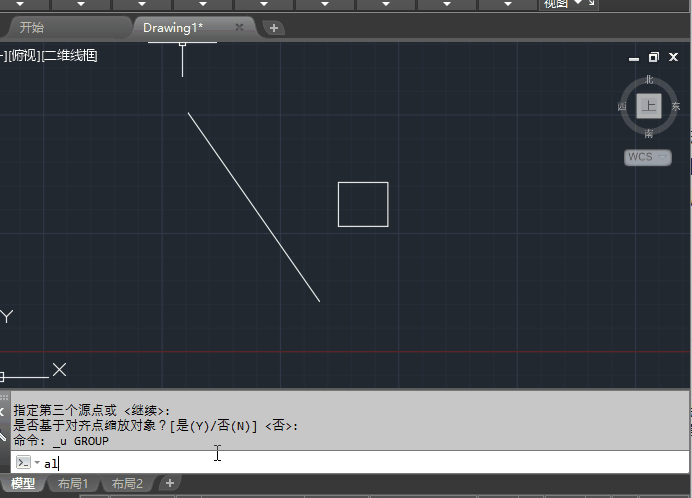Open the 布局2 layout tab

tap(127, 484)
